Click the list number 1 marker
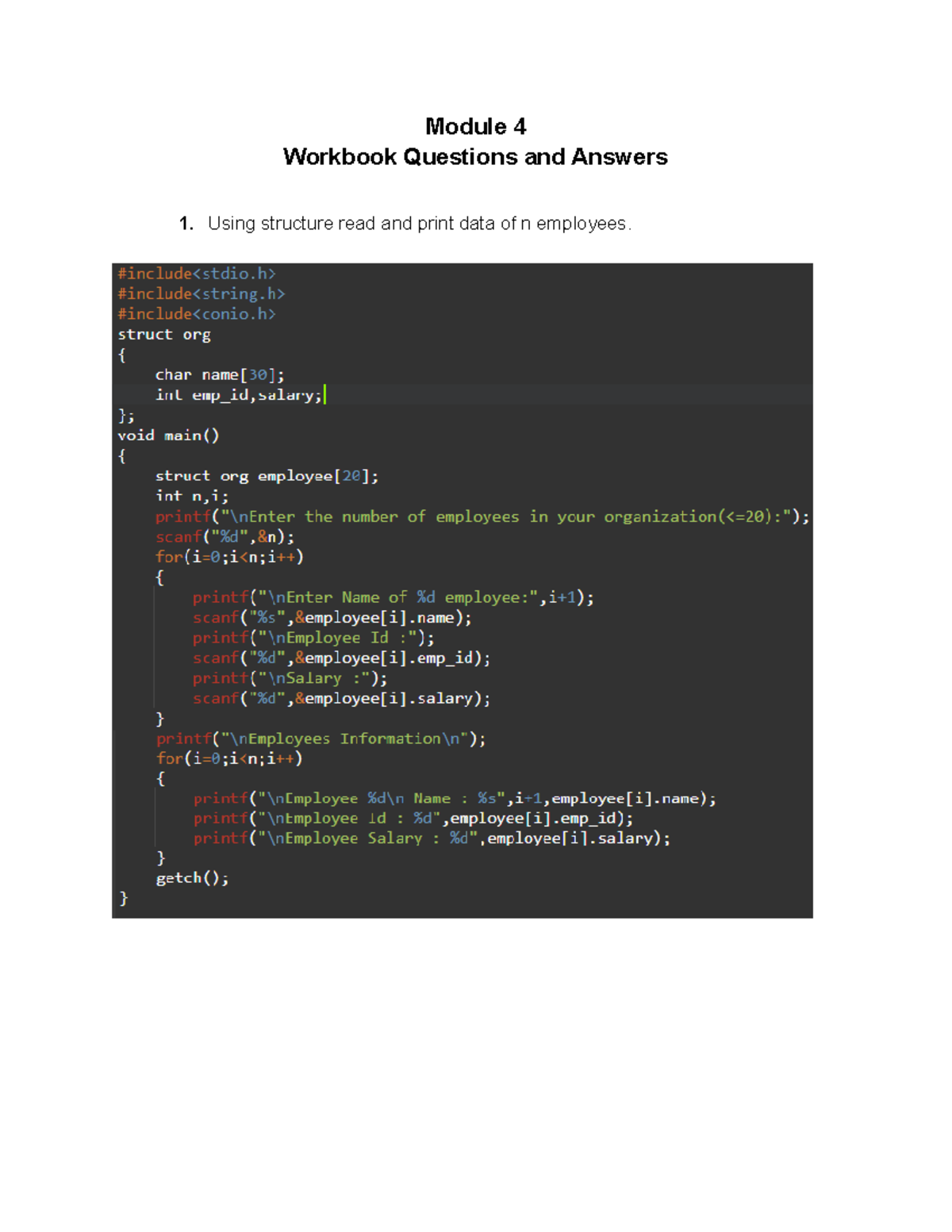 [x=186, y=223]
